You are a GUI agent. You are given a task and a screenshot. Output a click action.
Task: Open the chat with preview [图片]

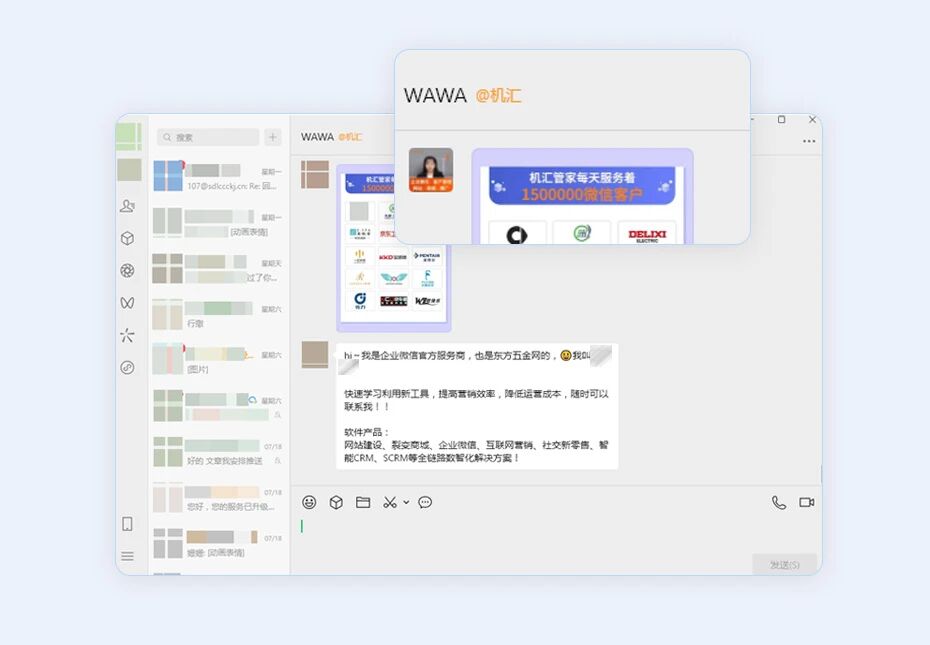218,360
